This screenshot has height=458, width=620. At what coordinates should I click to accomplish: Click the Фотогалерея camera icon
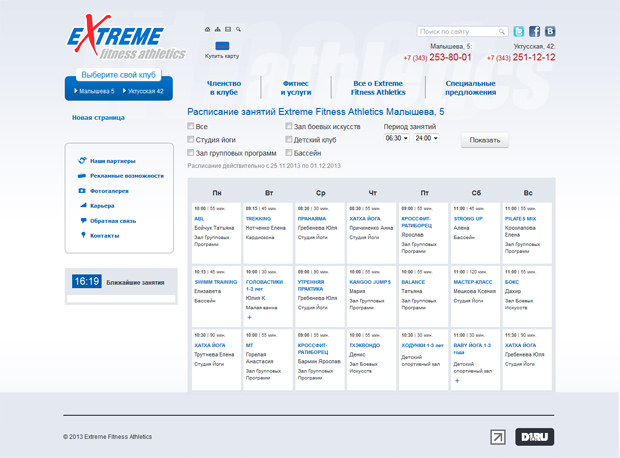tap(82, 191)
